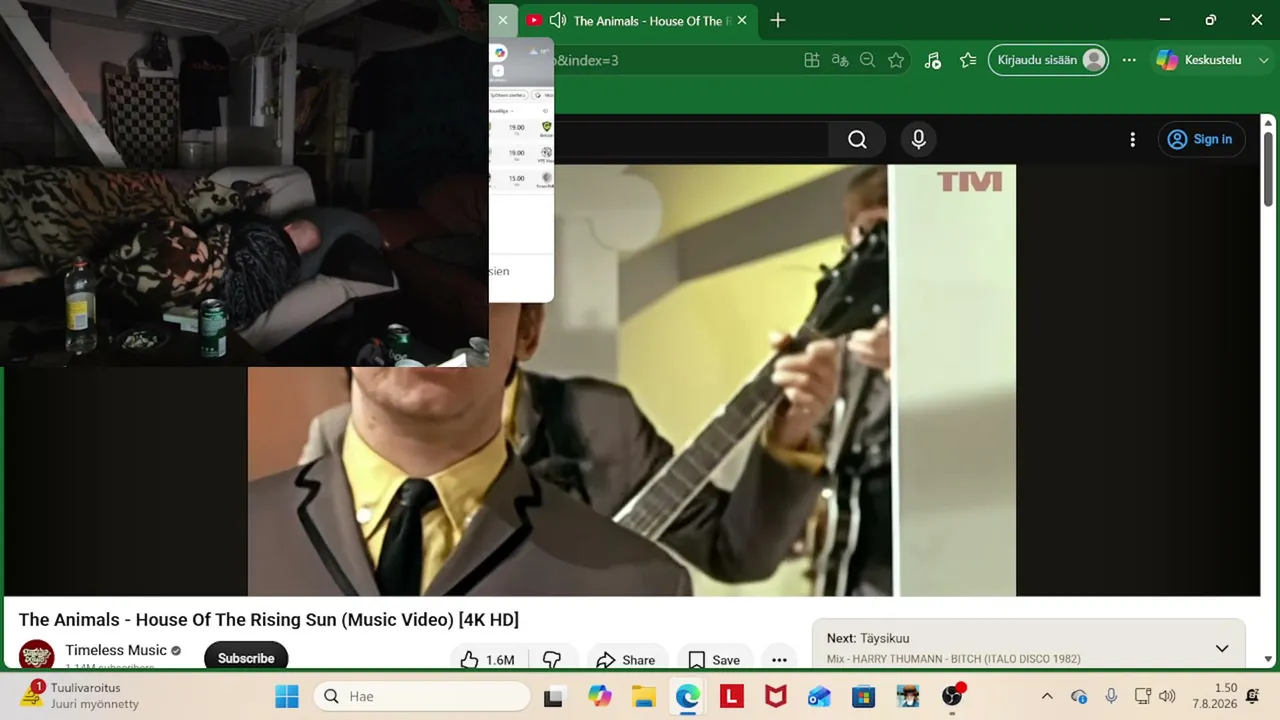Open Outlook from the taskbar
The image size is (1280, 720).
(820, 696)
